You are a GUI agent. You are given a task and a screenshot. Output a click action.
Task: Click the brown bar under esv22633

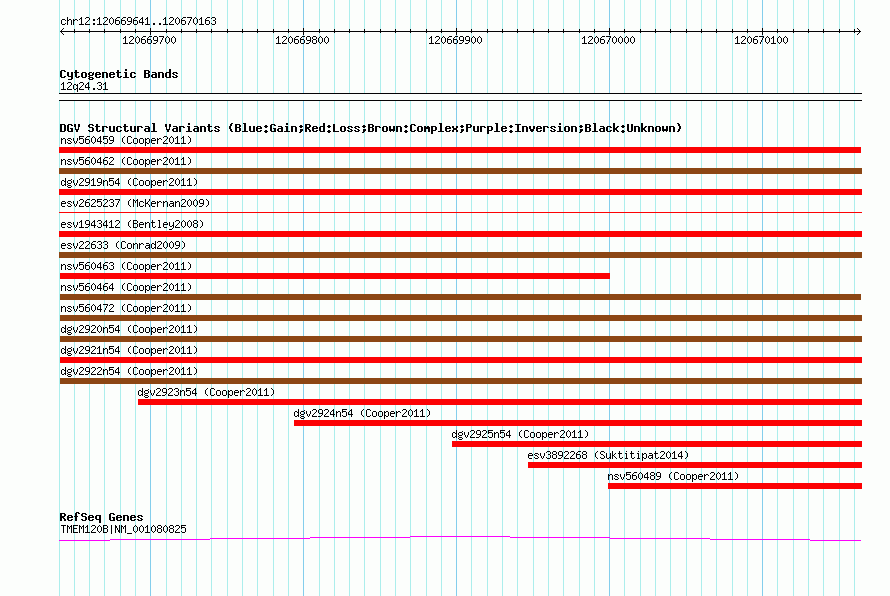460,255
